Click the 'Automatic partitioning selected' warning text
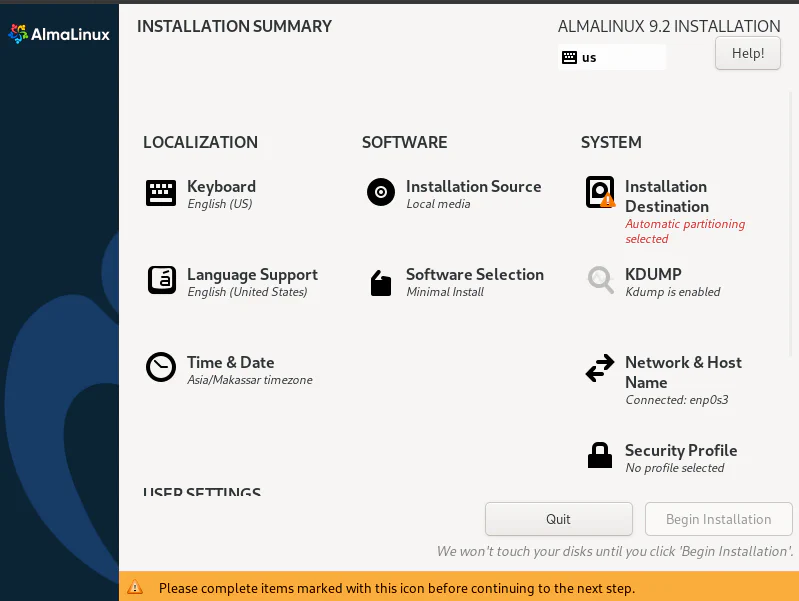 click(685, 231)
